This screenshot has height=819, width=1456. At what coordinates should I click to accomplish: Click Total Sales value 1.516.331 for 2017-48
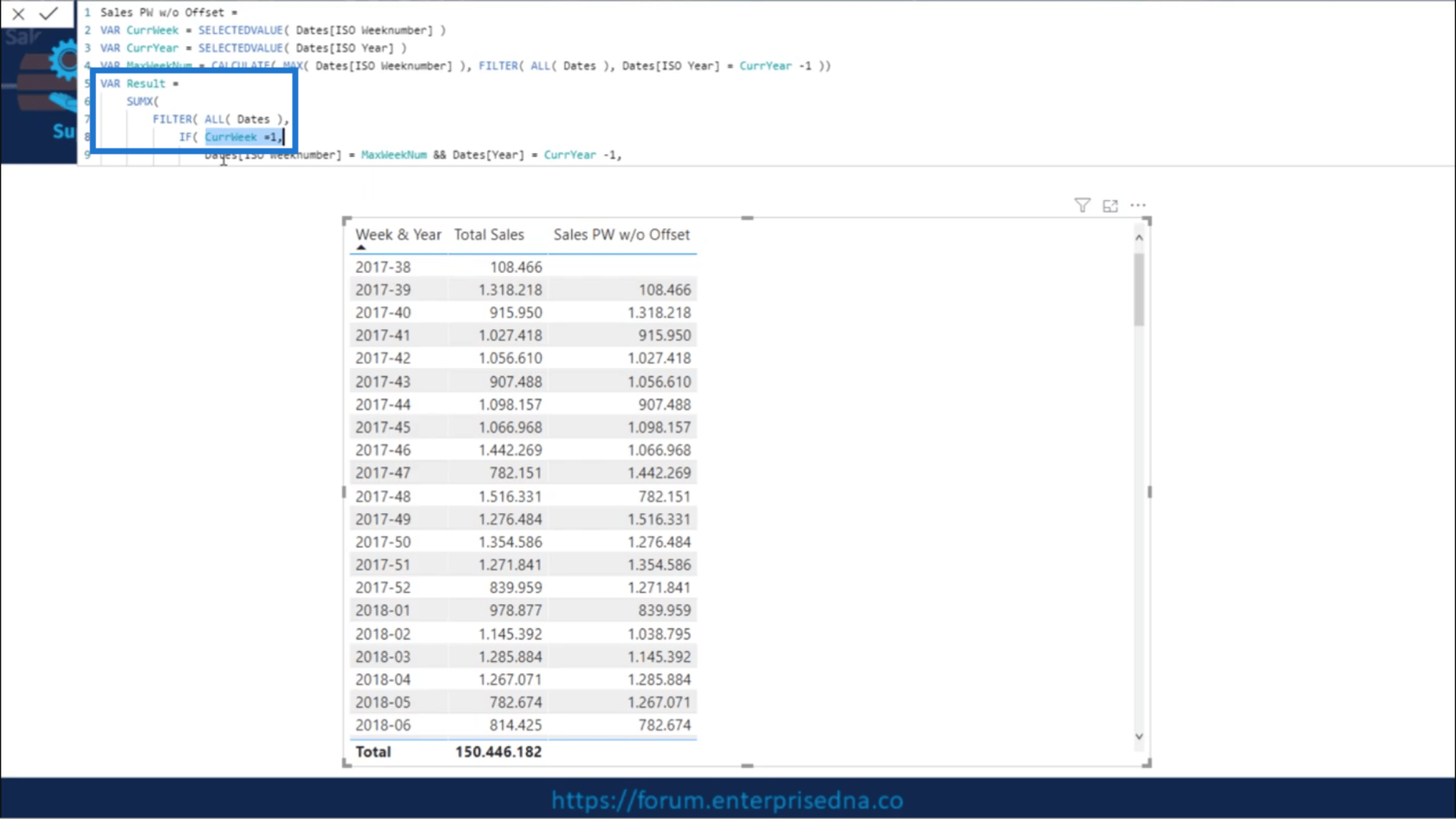[x=510, y=496]
